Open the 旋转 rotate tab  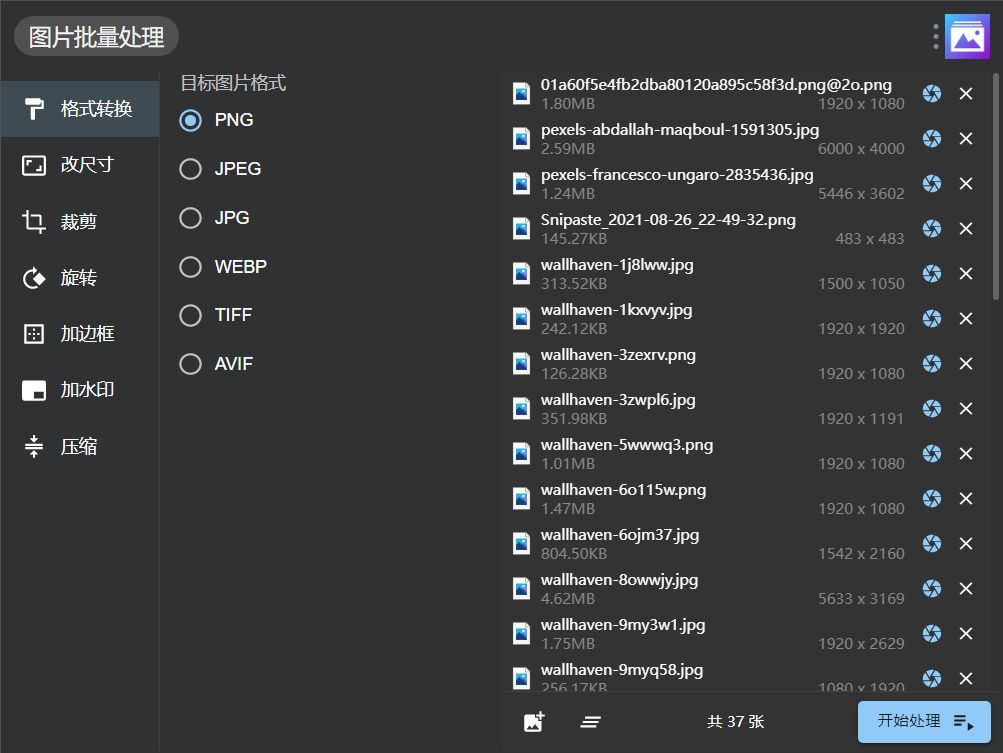(79, 278)
